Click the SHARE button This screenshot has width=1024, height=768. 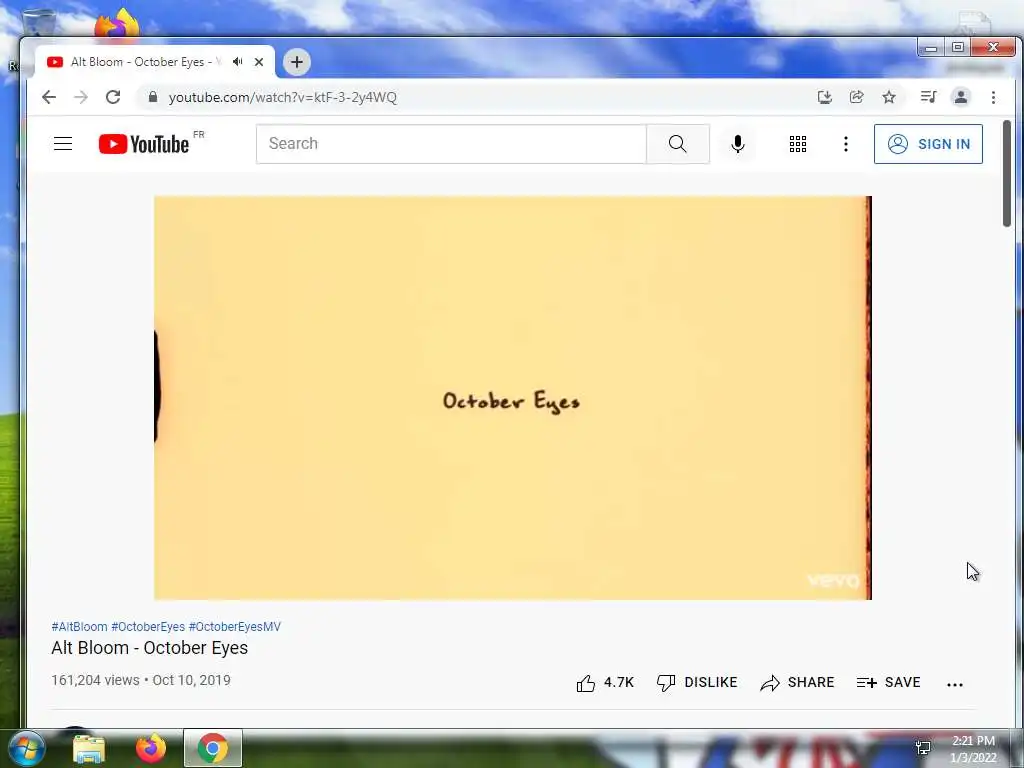click(797, 682)
